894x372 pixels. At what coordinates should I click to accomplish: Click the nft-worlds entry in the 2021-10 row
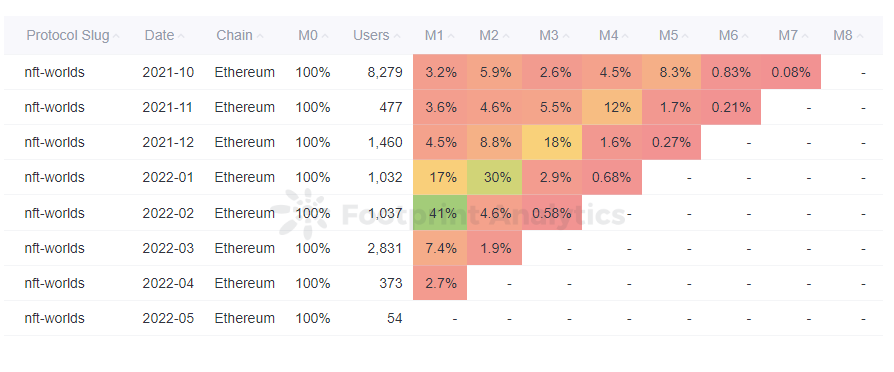[55, 72]
